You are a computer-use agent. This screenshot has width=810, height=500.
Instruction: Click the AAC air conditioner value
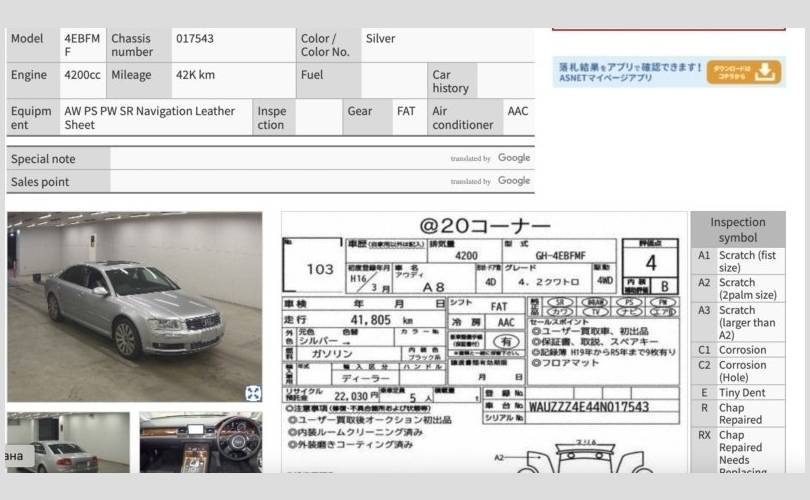[517, 111]
